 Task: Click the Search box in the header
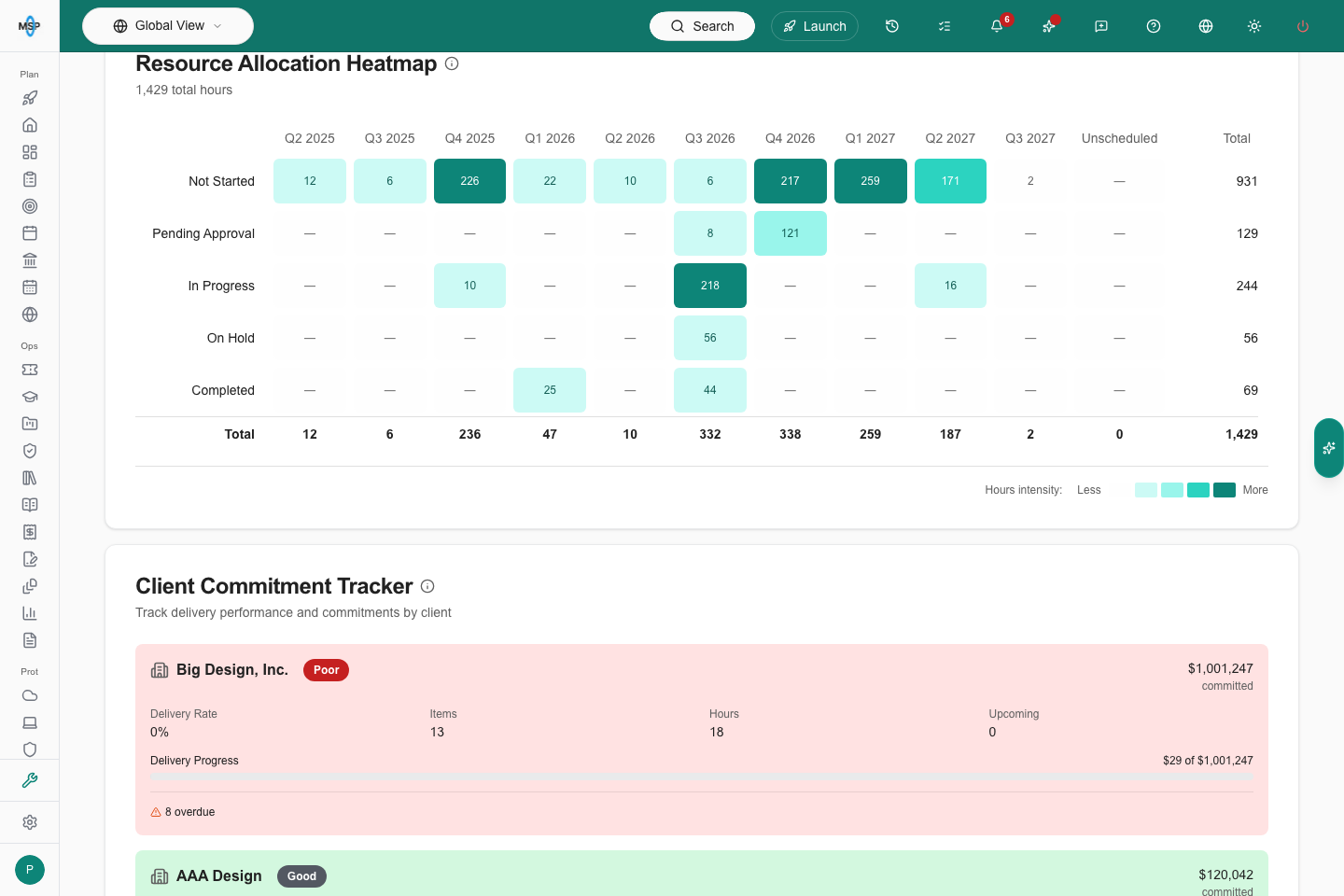(x=702, y=26)
